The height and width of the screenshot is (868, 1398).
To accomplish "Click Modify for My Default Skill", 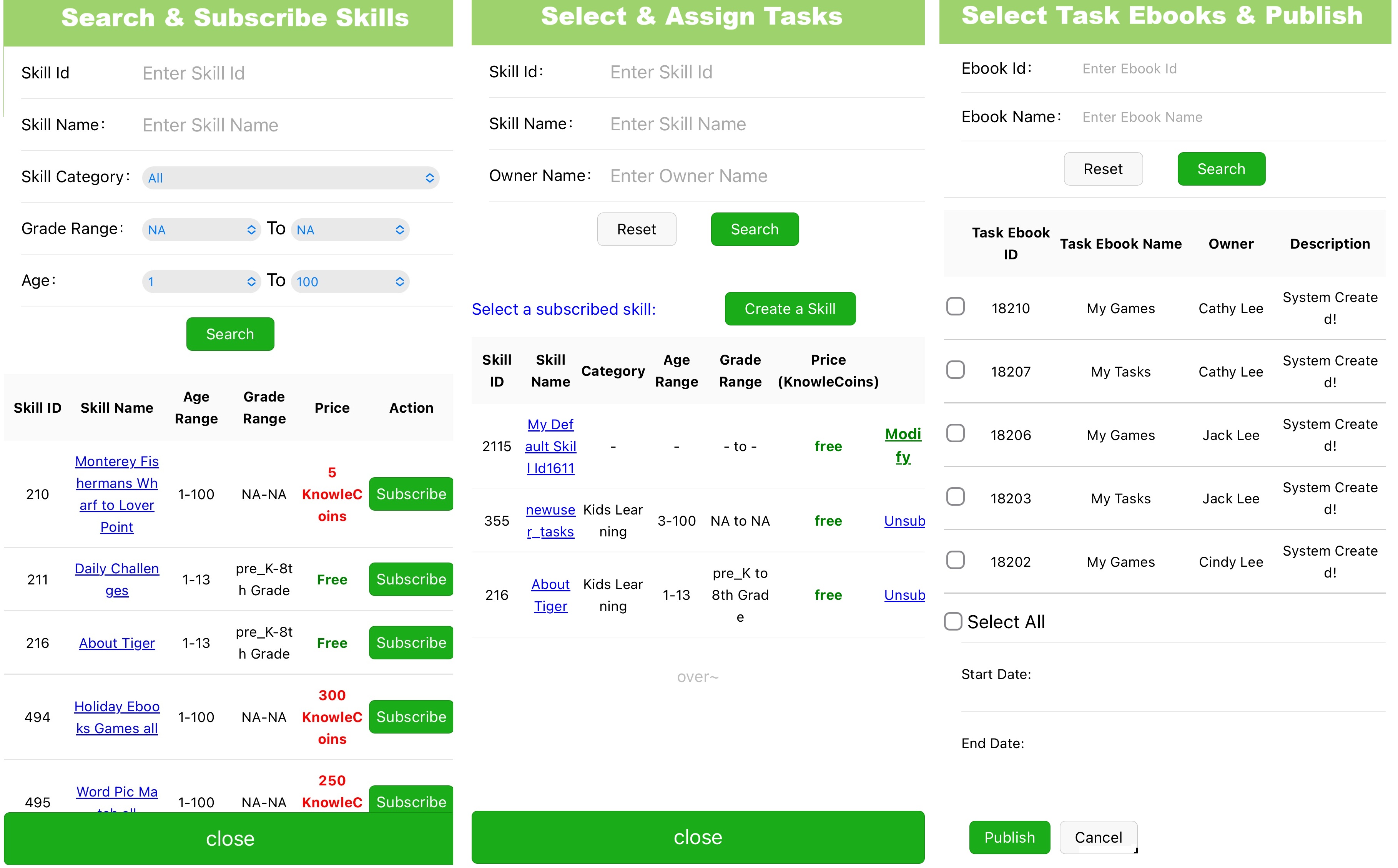I will 903,445.
